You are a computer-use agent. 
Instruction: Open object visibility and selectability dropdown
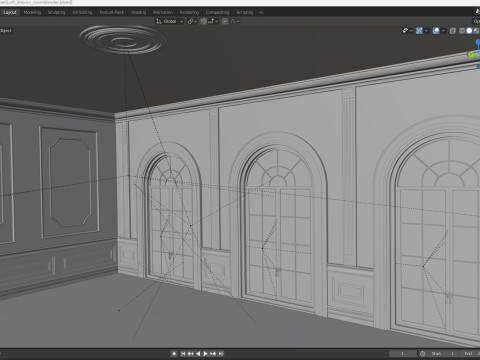[407, 31]
